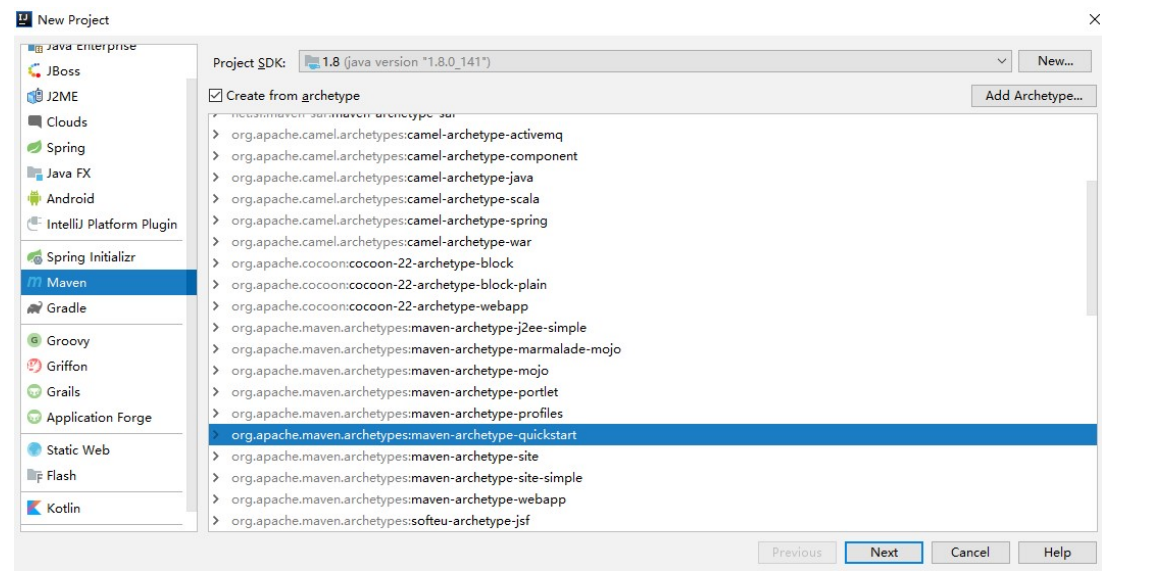The image size is (1154, 581).
Task: Click the IntelliJ Platform Plugin icon
Action: (35, 224)
